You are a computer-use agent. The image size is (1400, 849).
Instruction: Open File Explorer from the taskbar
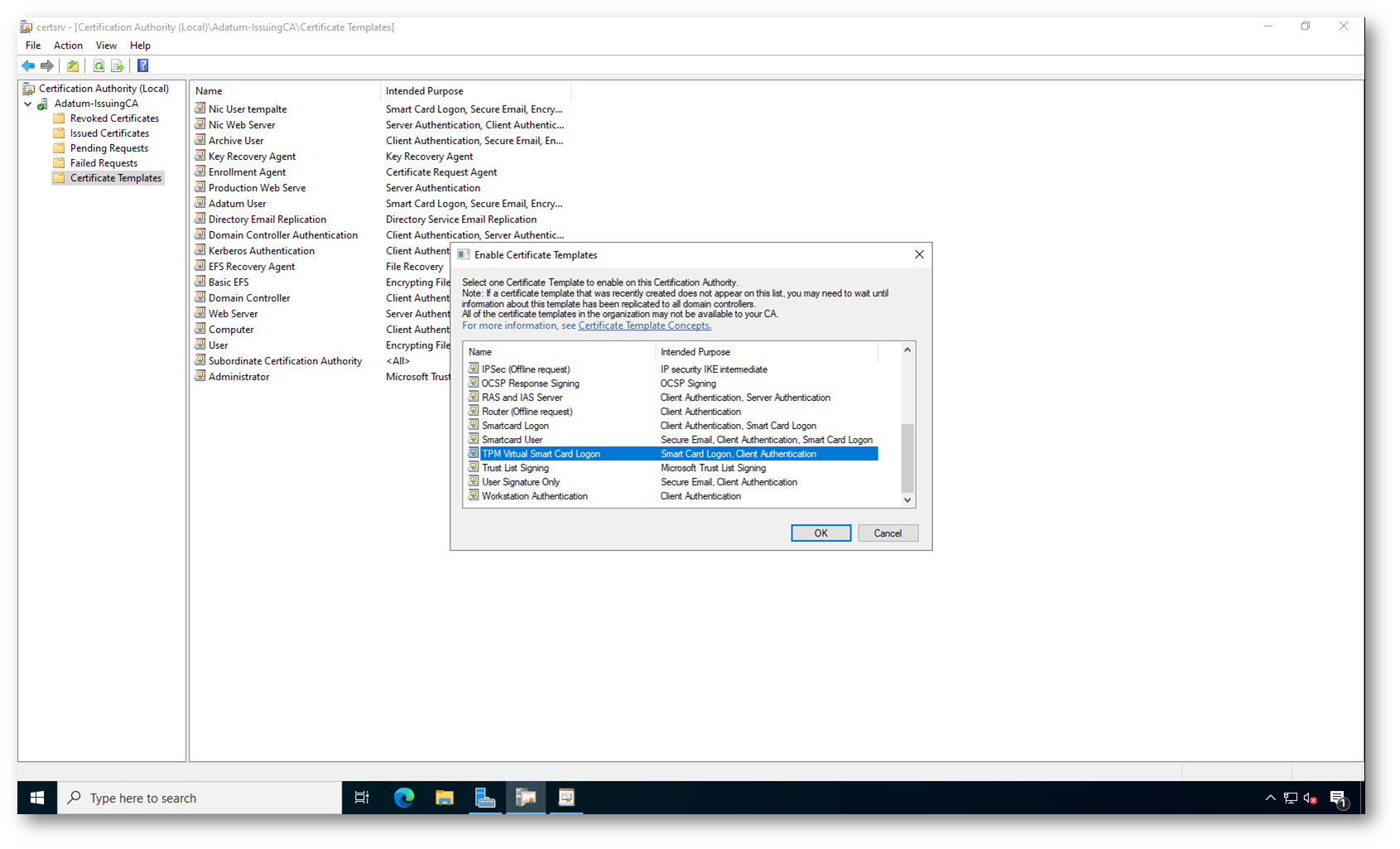tap(445, 798)
